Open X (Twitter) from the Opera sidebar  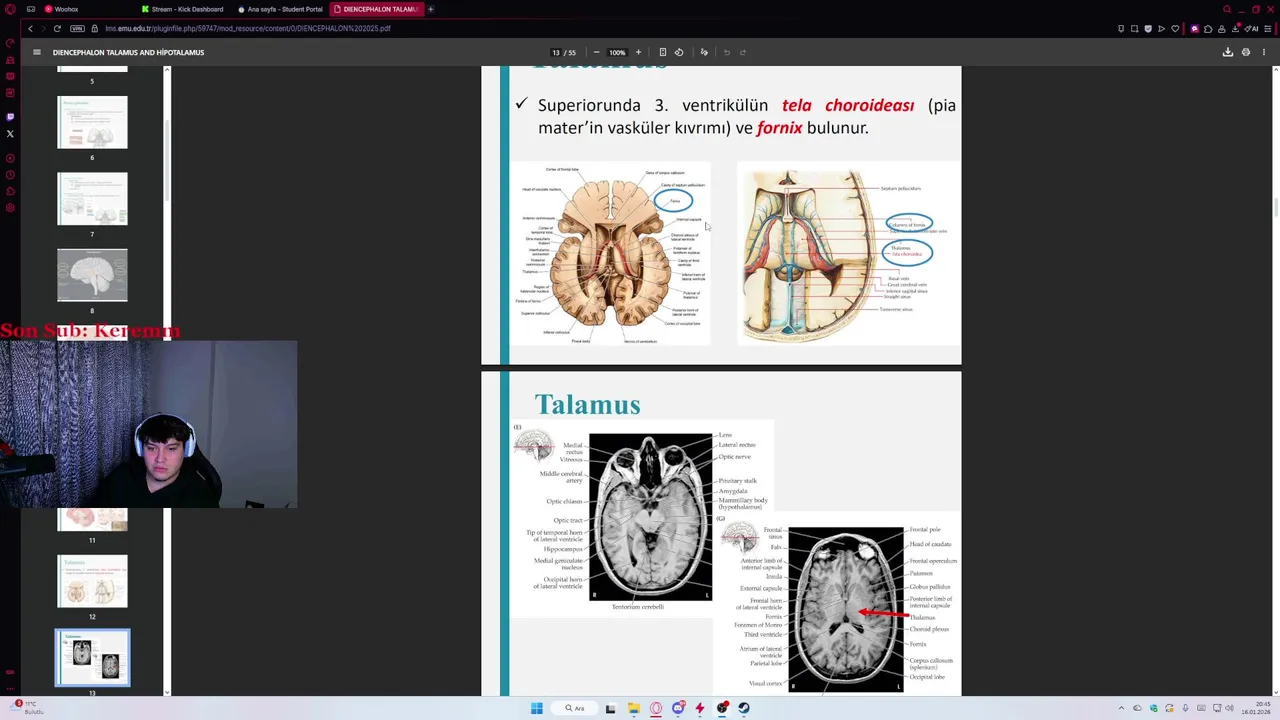coord(10,133)
